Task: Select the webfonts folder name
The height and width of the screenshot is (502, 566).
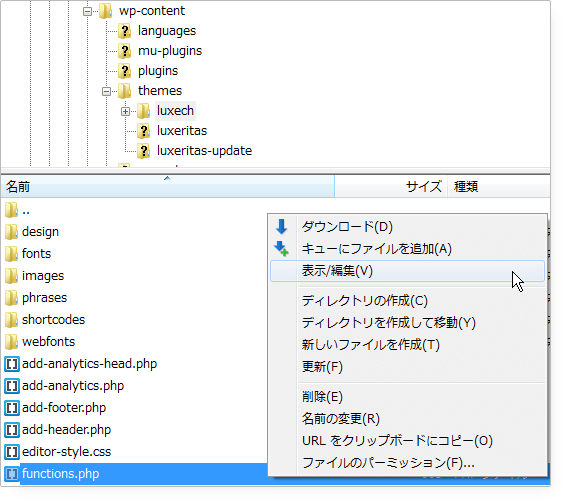Action: click(49, 342)
